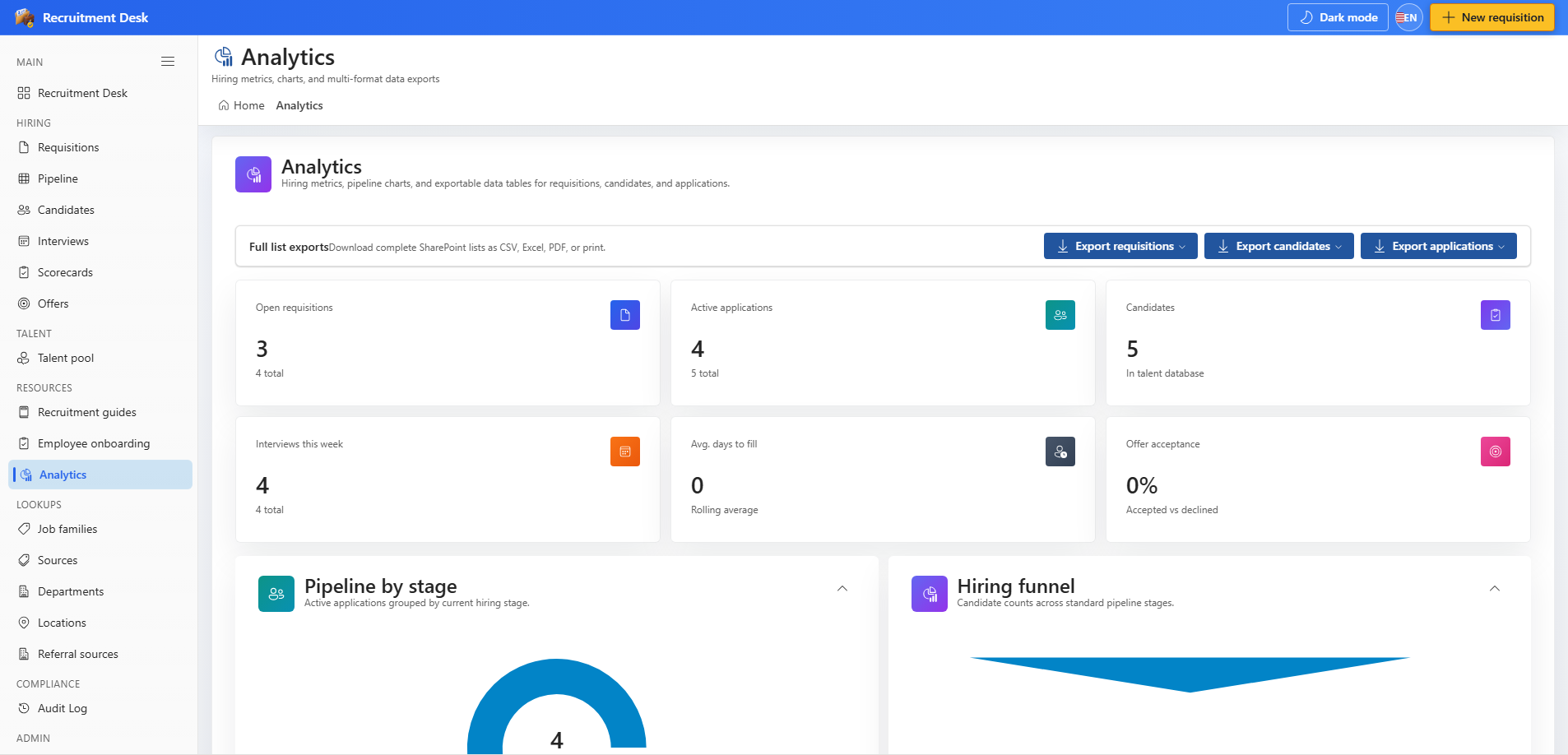Click the Locations pin icon

pyautogui.click(x=24, y=623)
